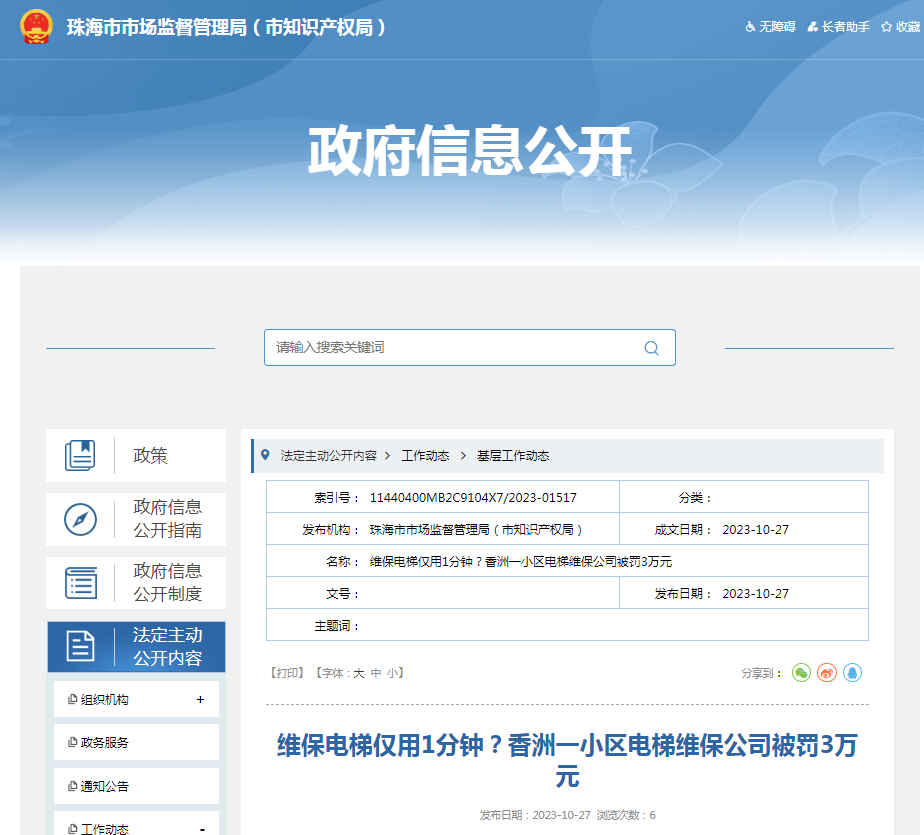Click the search magnifier icon
The width and height of the screenshot is (924, 835).
pos(651,348)
